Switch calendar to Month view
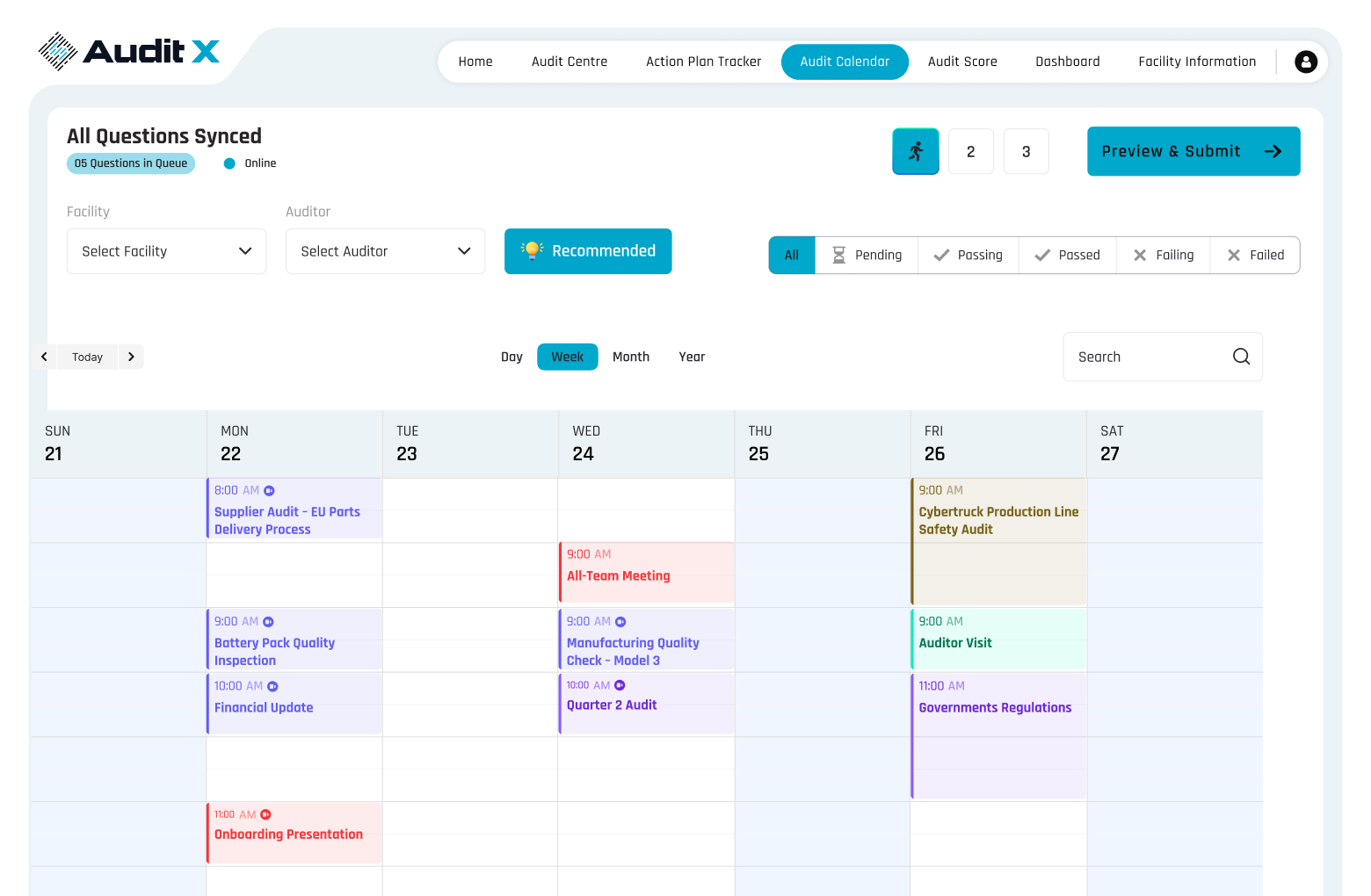 point(630,357)
